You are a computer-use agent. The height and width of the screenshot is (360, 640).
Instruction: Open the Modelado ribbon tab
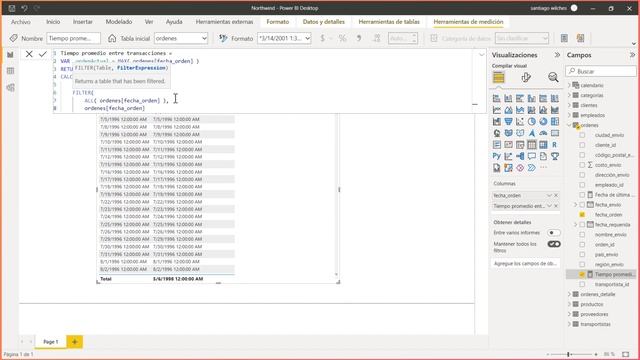[x=119, y=22]
